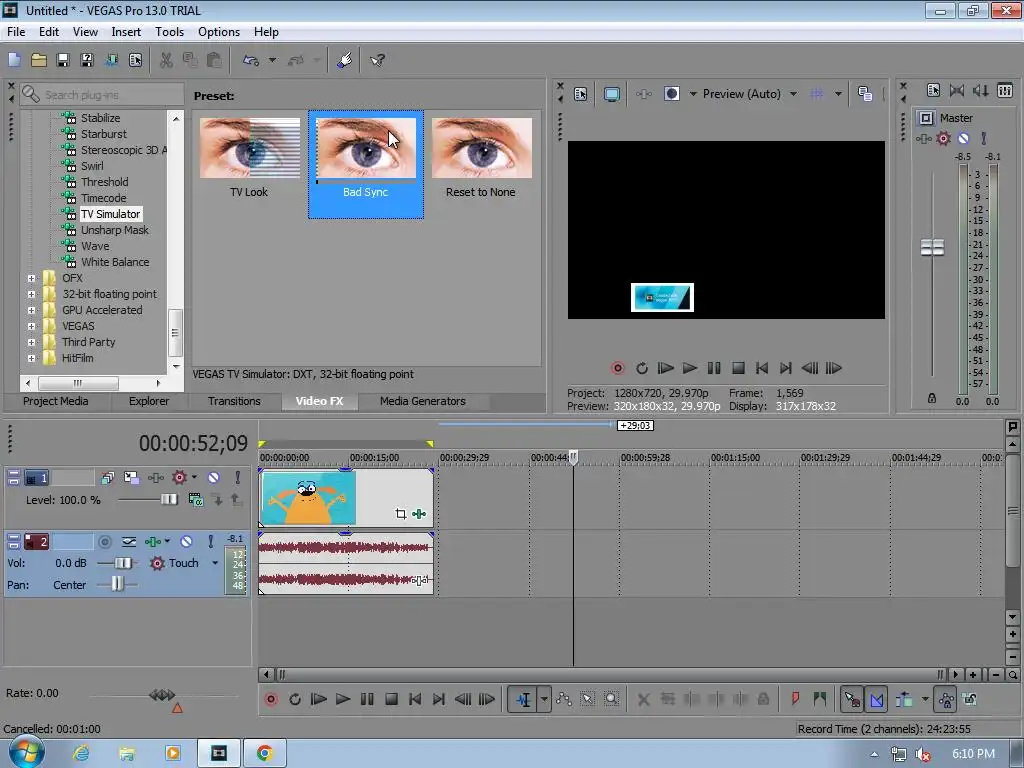
Task: Save the project with floppy disk icon
Action: pos(63,60)
